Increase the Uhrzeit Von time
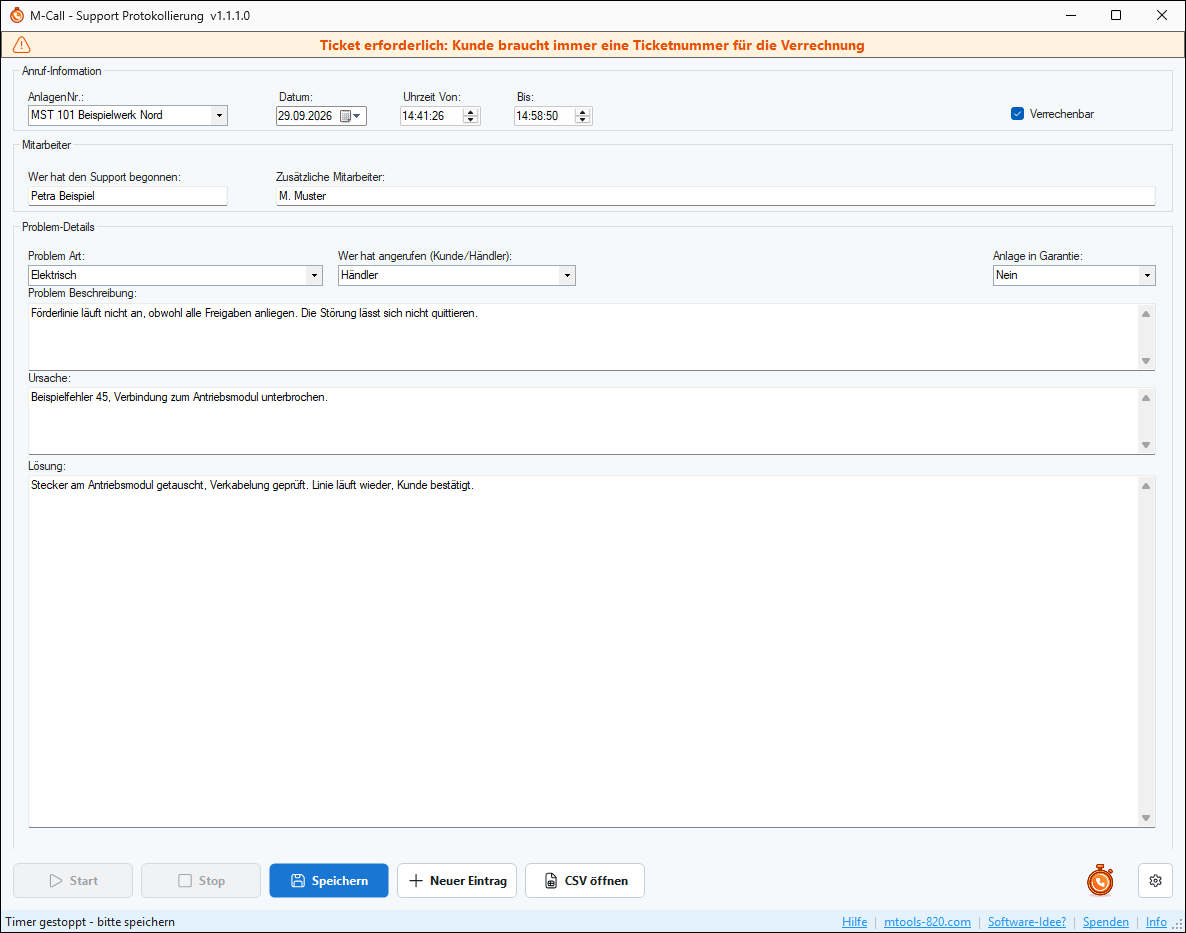 point(471,112)
